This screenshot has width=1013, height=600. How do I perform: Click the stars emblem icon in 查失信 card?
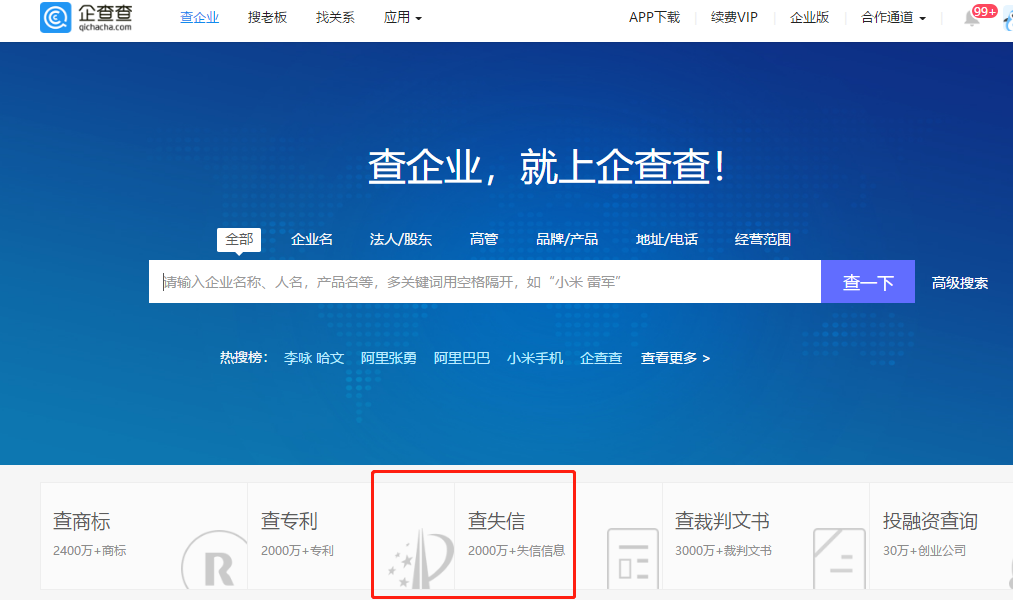coord(420,559)
